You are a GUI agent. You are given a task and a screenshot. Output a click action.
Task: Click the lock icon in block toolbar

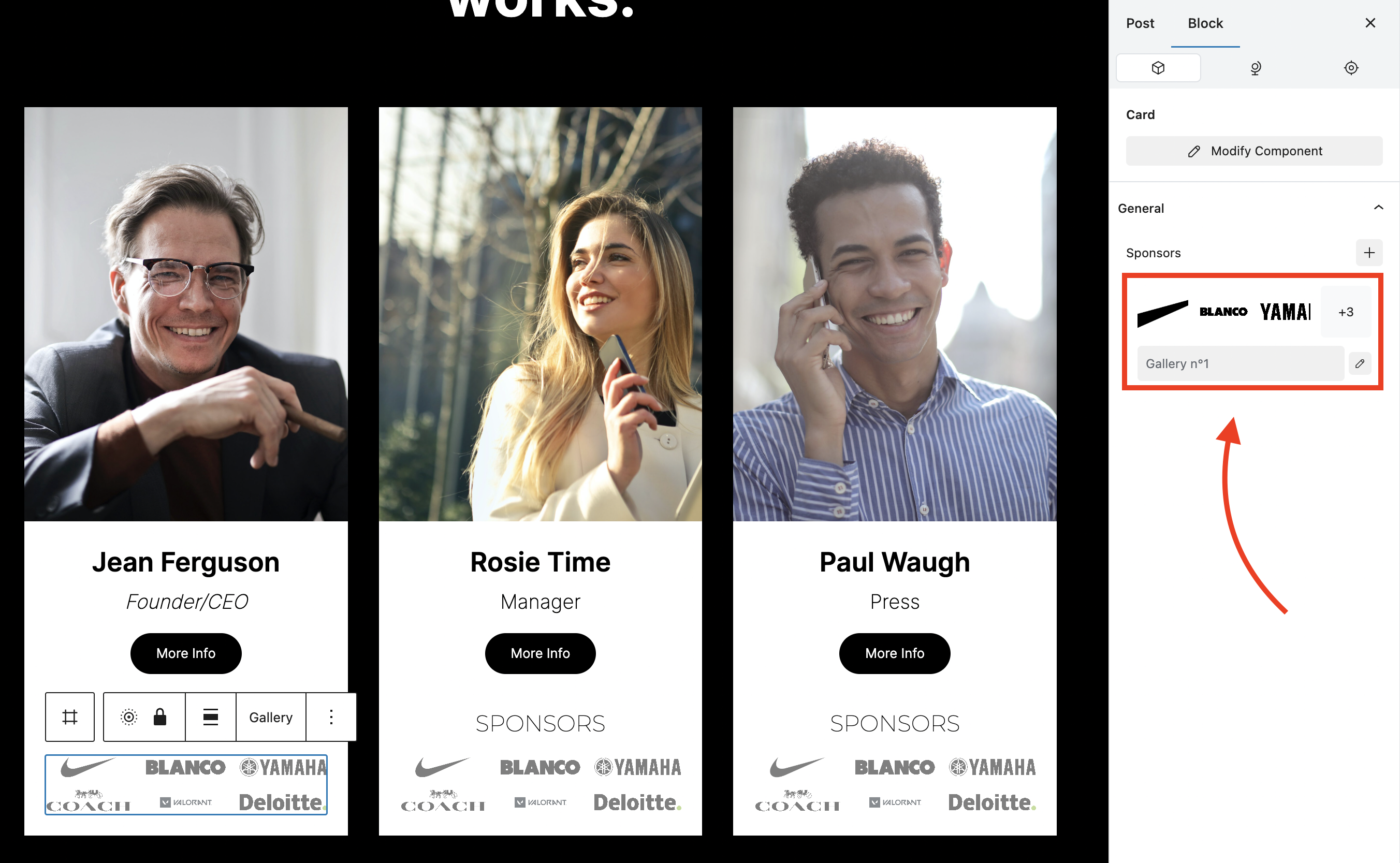point(160,717)
